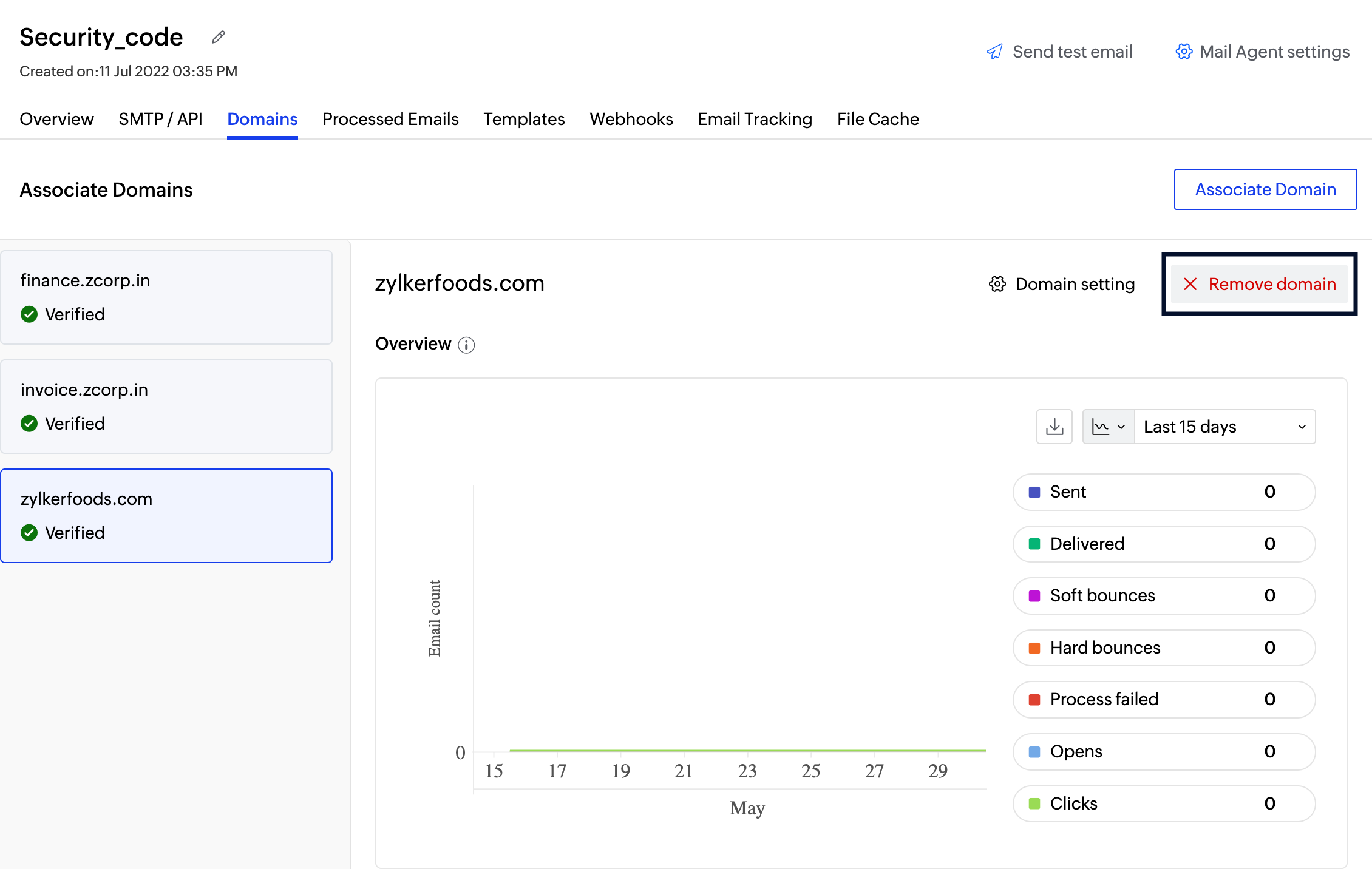Image resolution: width=1372 pixels, height=869 pixels.
Task: Open the chart type selector dropdown
Action: tap(1107, 427)
